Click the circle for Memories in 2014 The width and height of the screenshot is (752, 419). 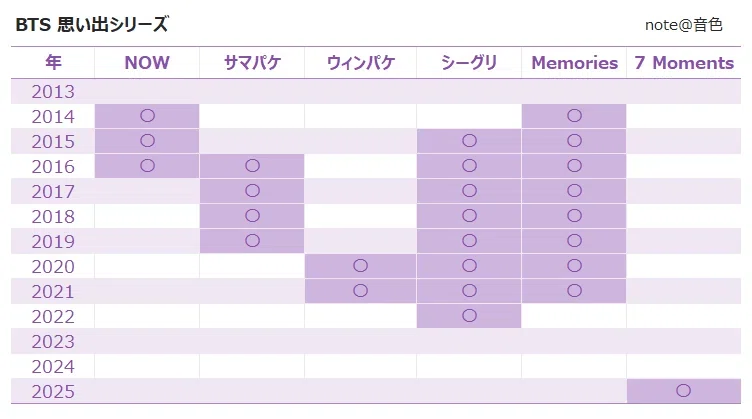[x=574, y=116]
